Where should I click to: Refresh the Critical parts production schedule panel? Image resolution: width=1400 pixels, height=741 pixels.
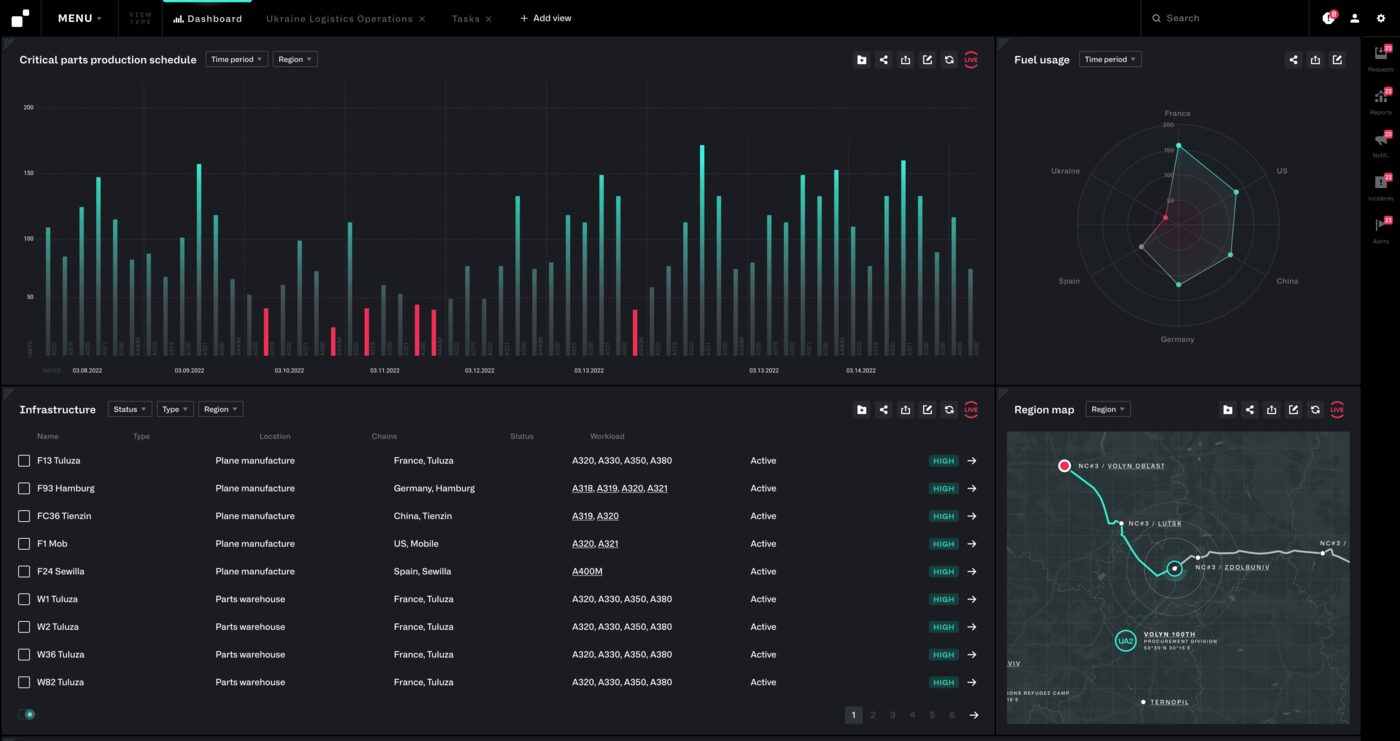coord(949,60)
